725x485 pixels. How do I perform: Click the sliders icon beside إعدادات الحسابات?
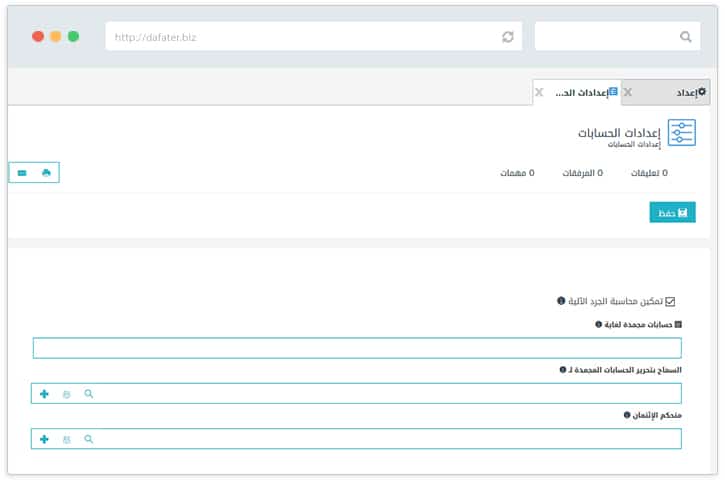682,133
